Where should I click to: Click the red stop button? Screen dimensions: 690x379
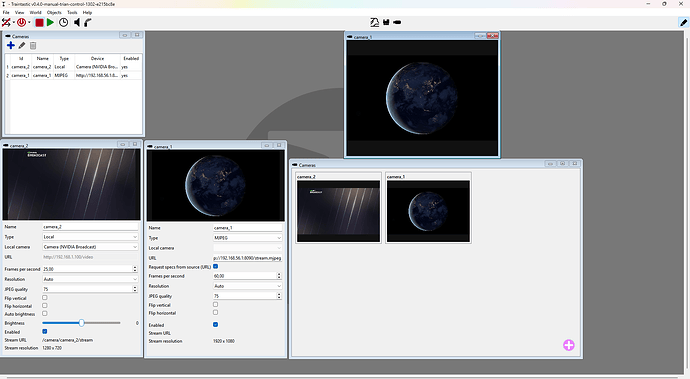tap(39, 22)
